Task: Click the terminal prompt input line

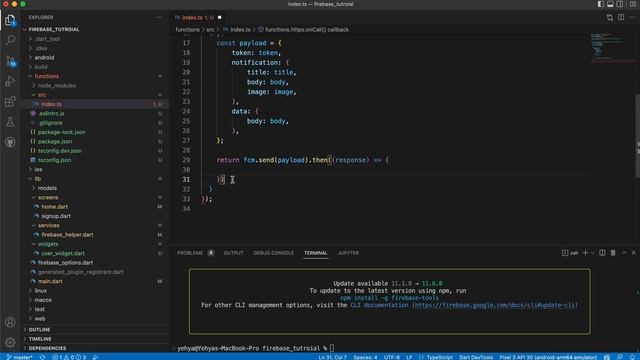Action: 255,348
